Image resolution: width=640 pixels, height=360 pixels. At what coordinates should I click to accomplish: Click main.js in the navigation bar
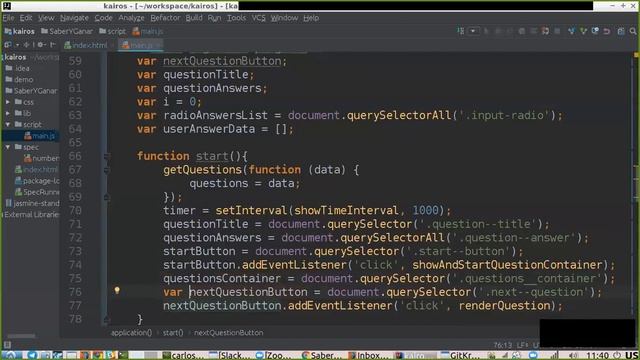(x=148, y=31)
